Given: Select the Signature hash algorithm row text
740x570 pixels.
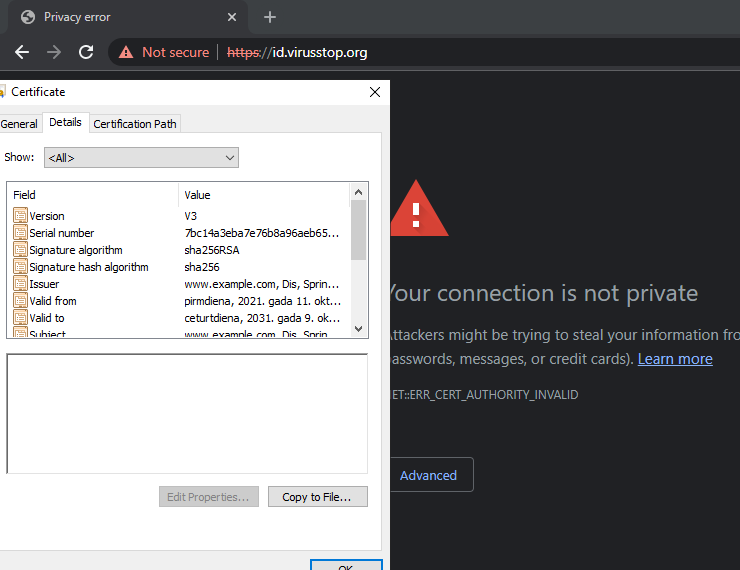Looking at the screenshot, I should (89, 267).
